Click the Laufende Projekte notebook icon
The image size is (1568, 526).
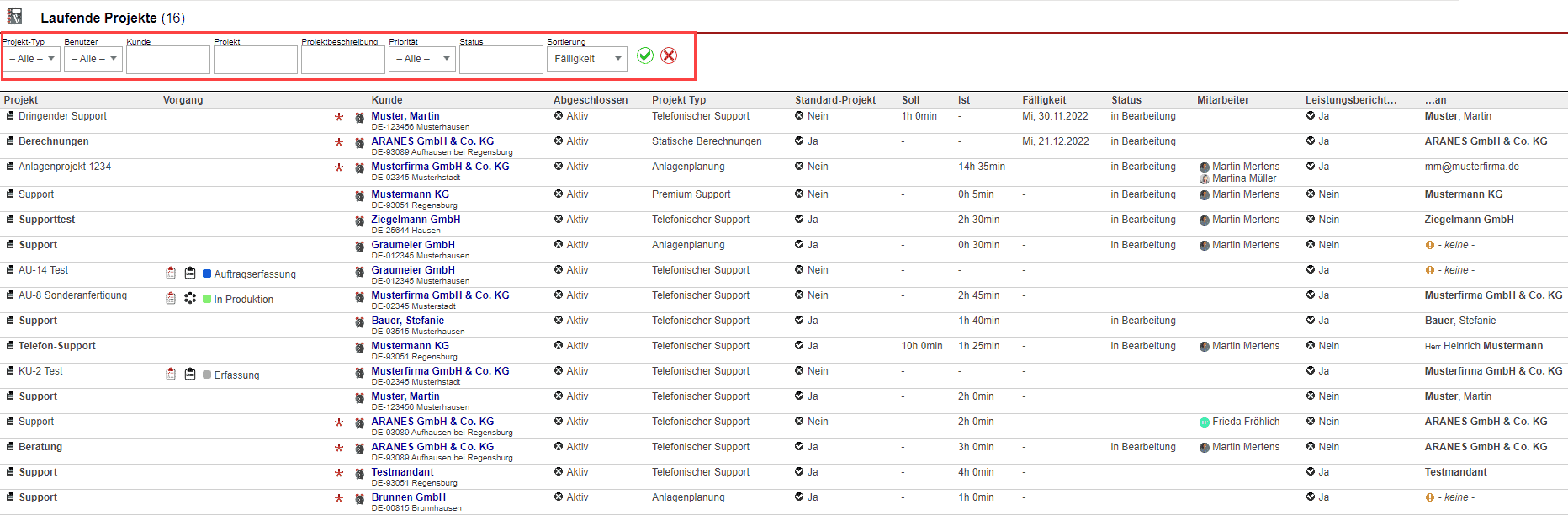pyautogui.click(x=15, y=16)
